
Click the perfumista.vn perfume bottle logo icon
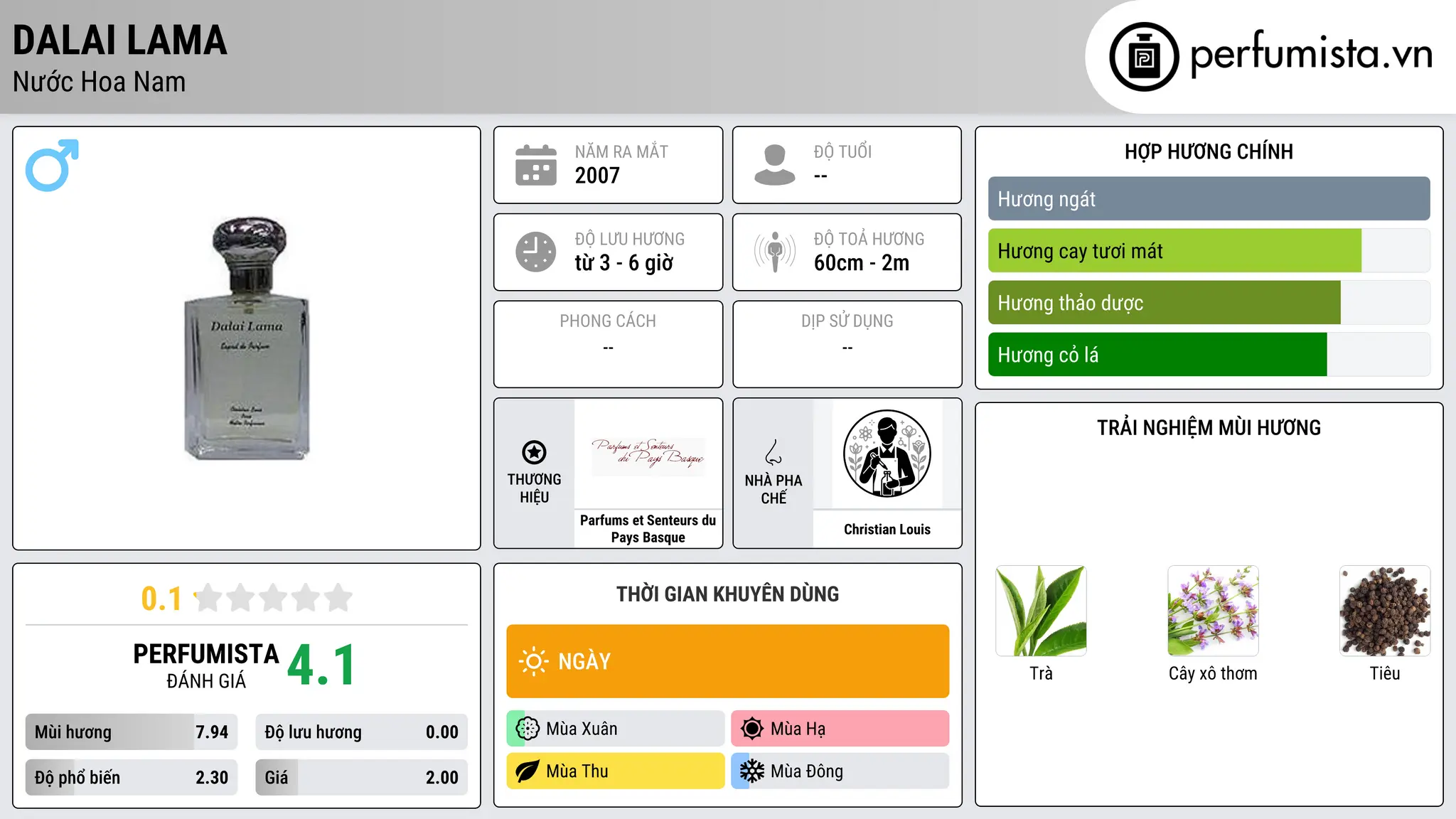[x=1144, y=57]
